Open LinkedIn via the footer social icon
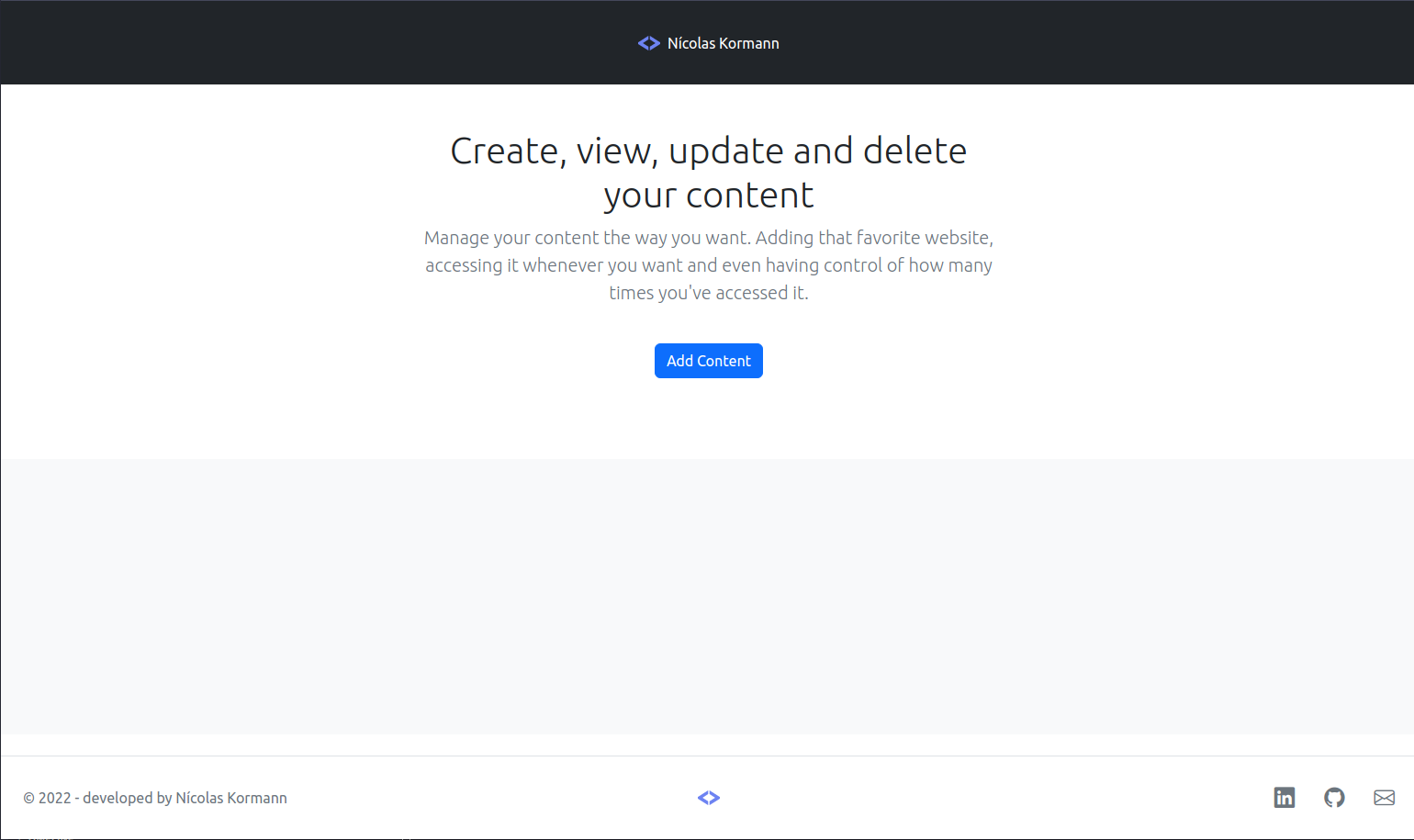This screenshot has height=840, width=1414. [x=1285, y=798]
